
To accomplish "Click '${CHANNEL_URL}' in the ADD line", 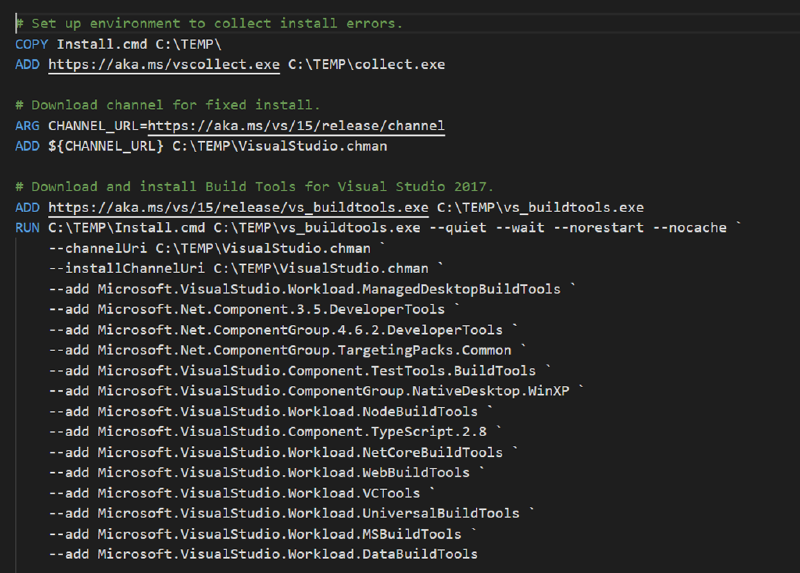I will click(x=106, y=146).
